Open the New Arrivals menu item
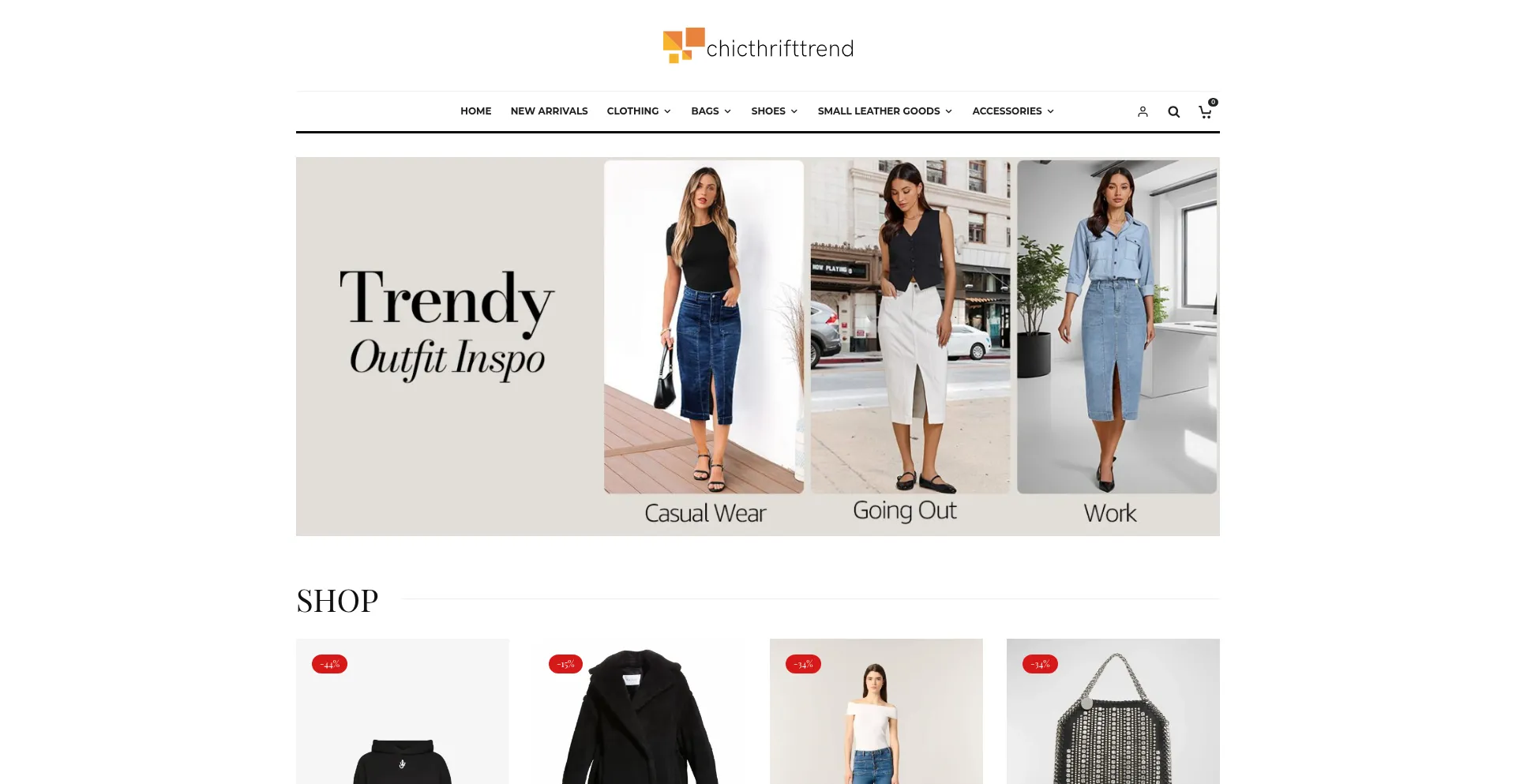1516x784 pixels. click(x=549, y=111)
